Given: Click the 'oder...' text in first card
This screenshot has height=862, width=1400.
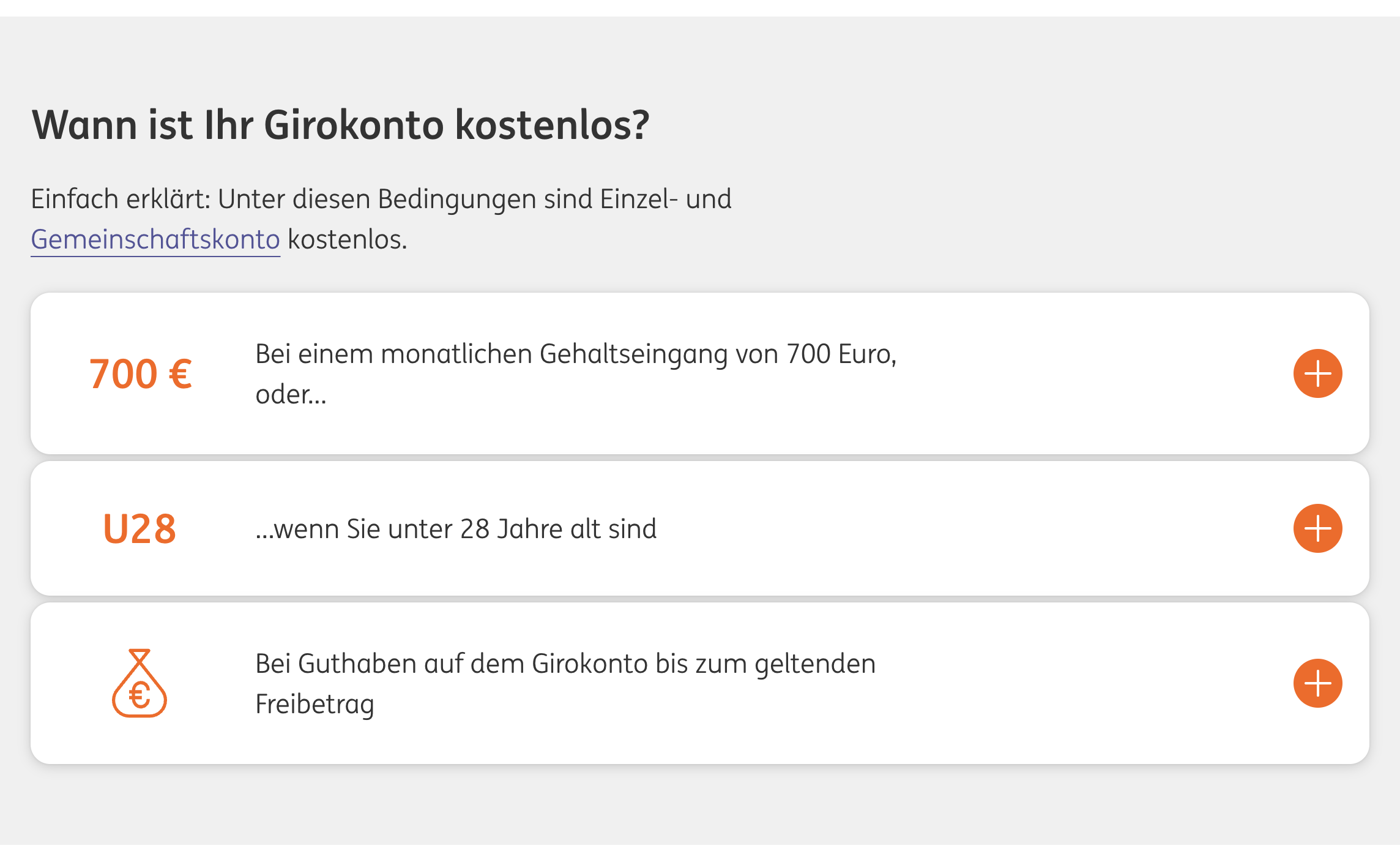Looking at the screenshot, I should pyautogui.click(x=291, y=395).
